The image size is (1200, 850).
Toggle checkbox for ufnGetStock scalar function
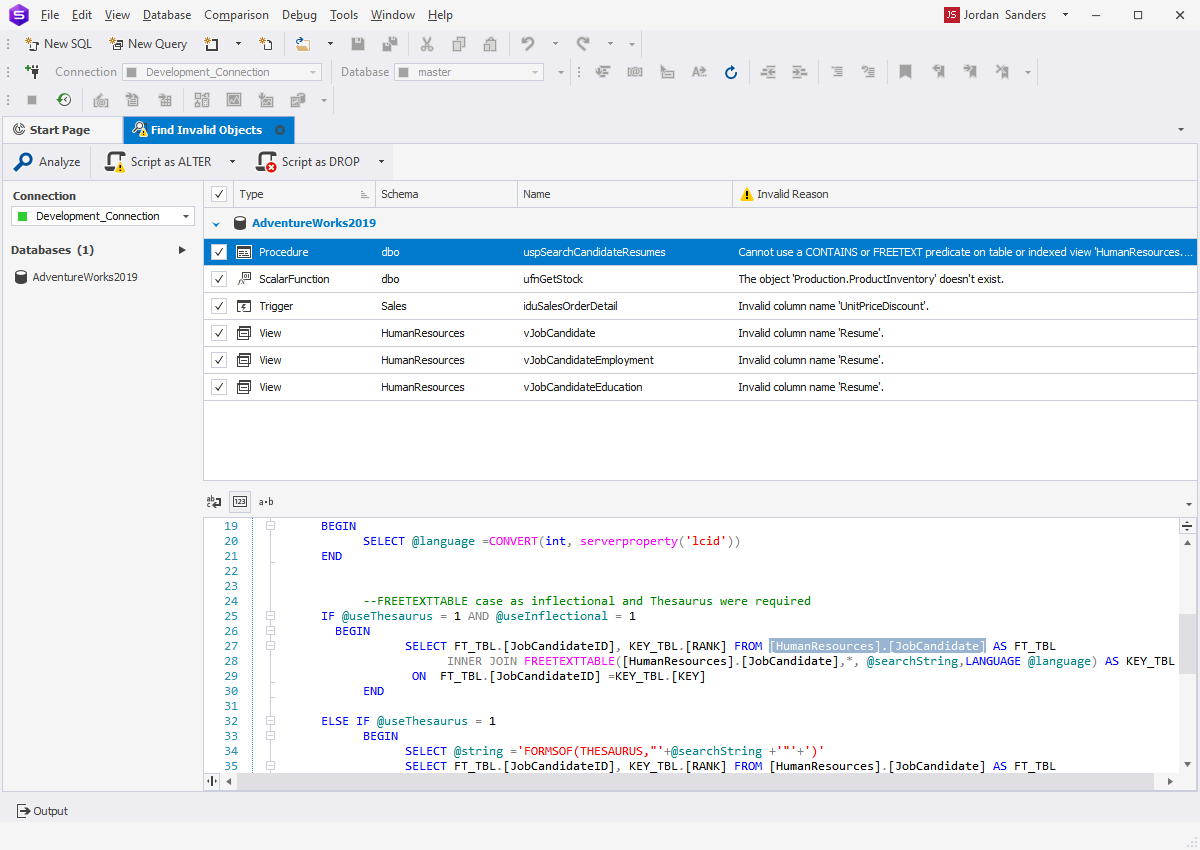pos(219,279)
